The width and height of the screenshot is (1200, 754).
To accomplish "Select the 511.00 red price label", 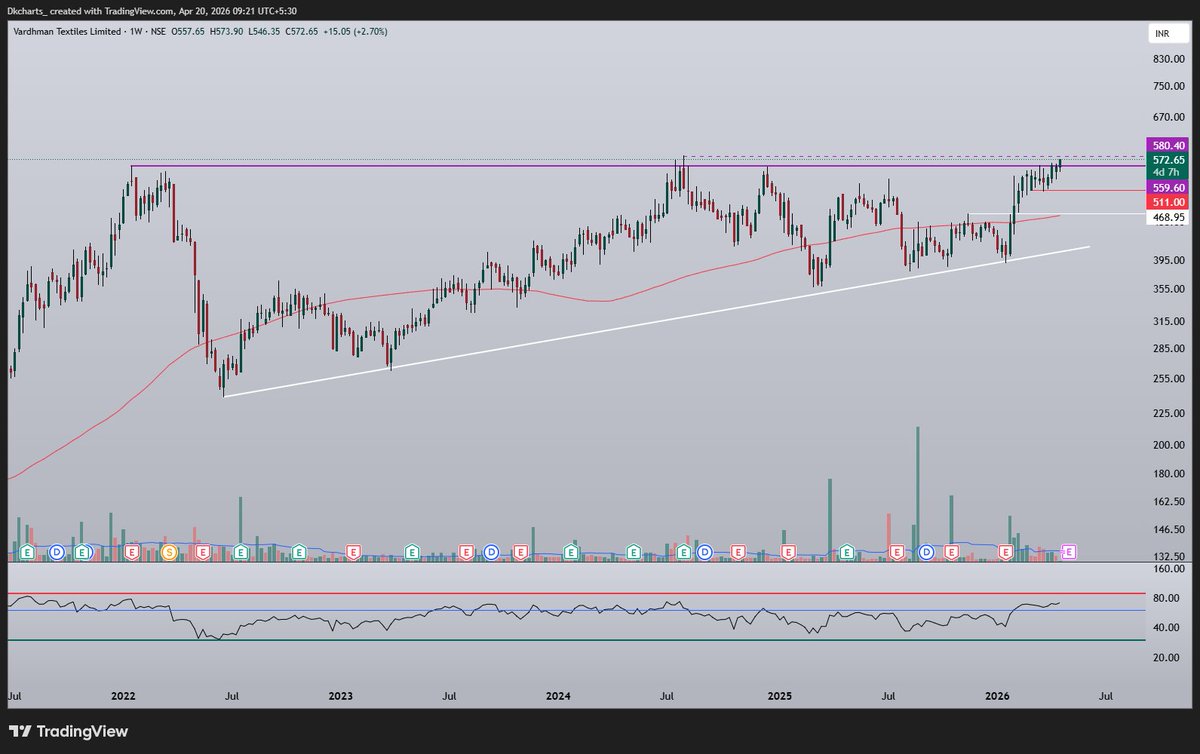I will click(x=1166, y=201).
